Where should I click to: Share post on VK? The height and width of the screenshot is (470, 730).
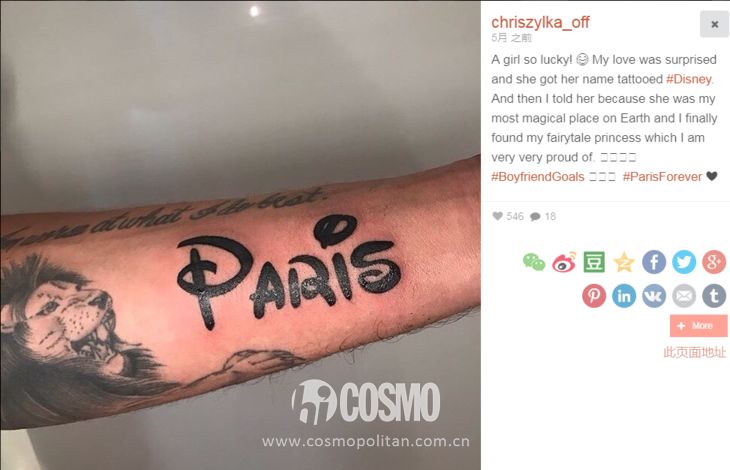tap(654, 295)
